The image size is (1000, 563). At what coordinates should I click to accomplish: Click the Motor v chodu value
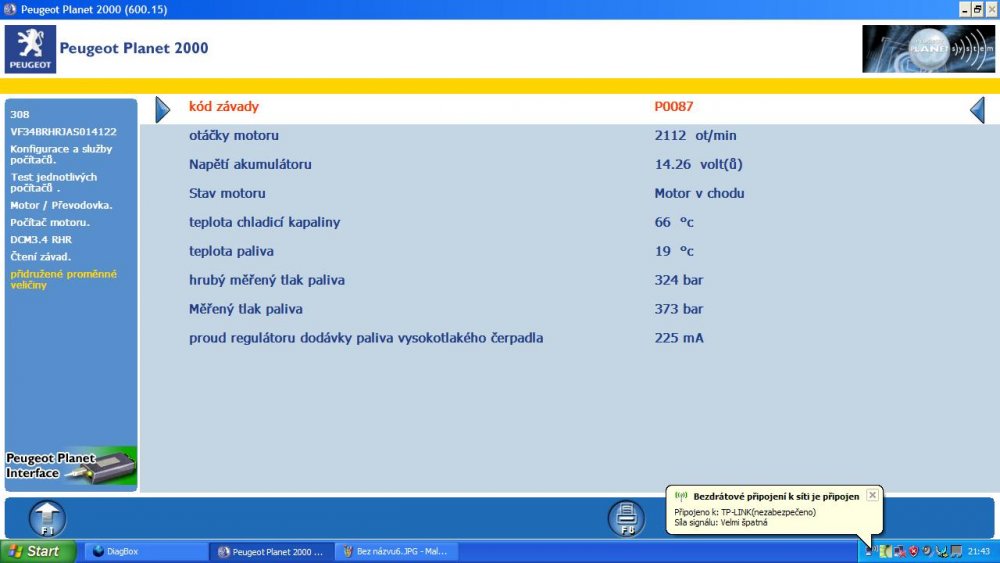pyautogui.click(x=699, y=193)
